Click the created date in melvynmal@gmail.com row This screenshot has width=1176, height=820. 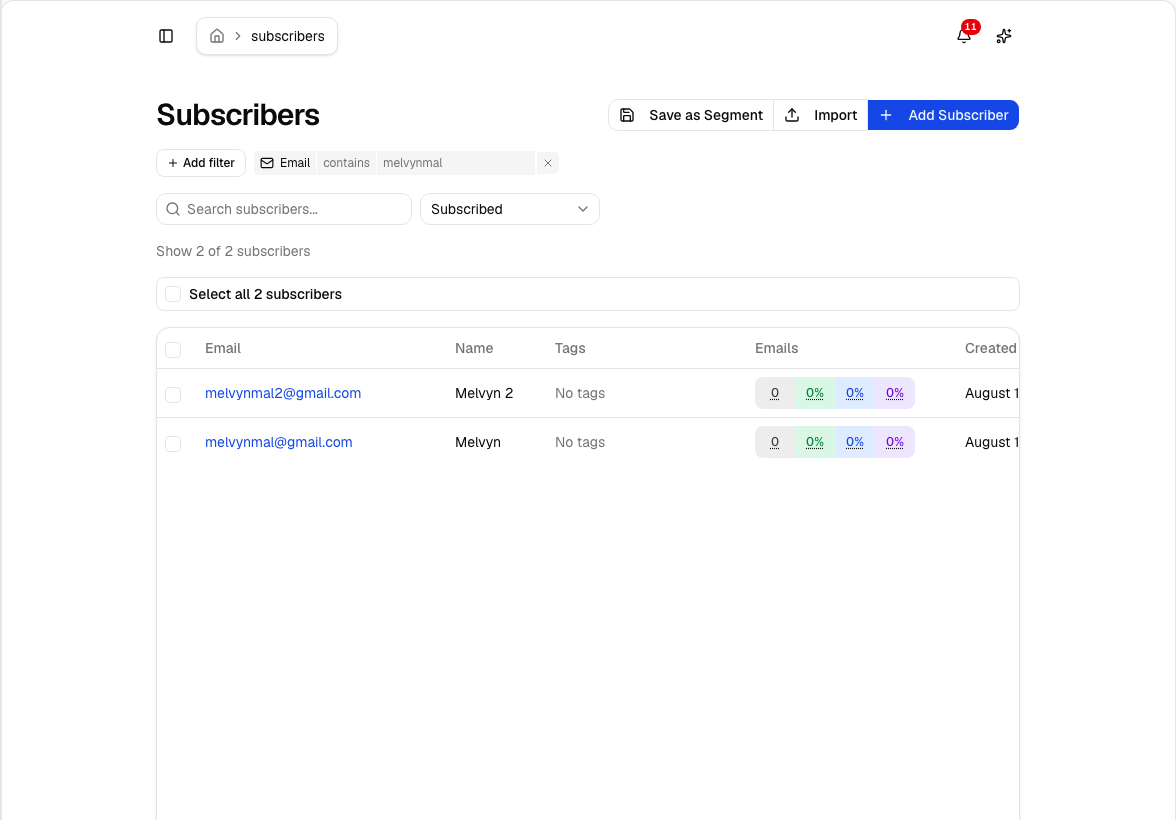[x=992, y=442]
